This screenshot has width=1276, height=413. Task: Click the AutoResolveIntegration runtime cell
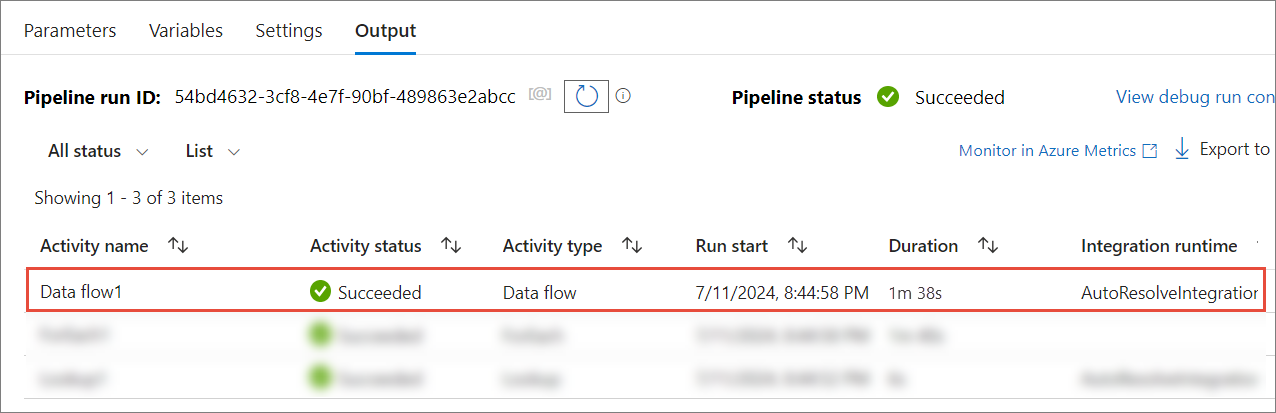pyautogui.click(x=1169, y=293)
